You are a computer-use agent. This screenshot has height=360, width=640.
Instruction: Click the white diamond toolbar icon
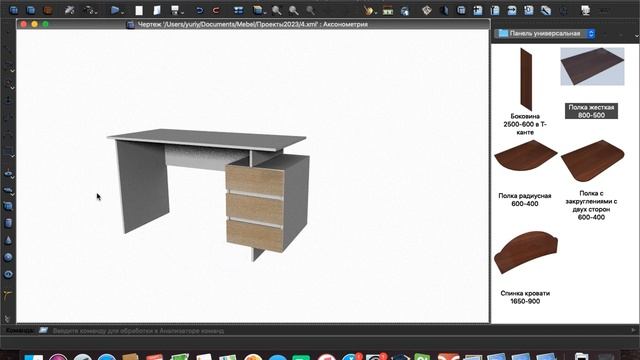427,10
